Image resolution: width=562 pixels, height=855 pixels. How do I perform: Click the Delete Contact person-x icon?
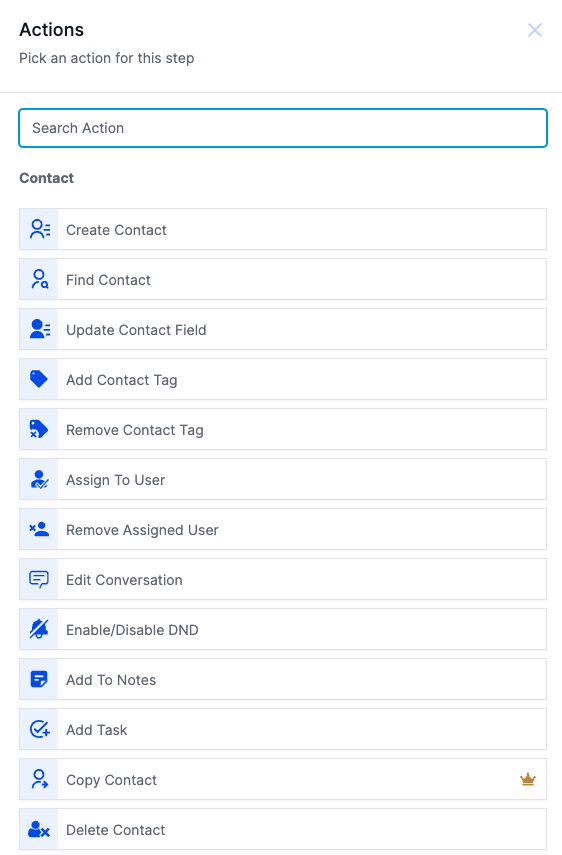click(39, 830)
